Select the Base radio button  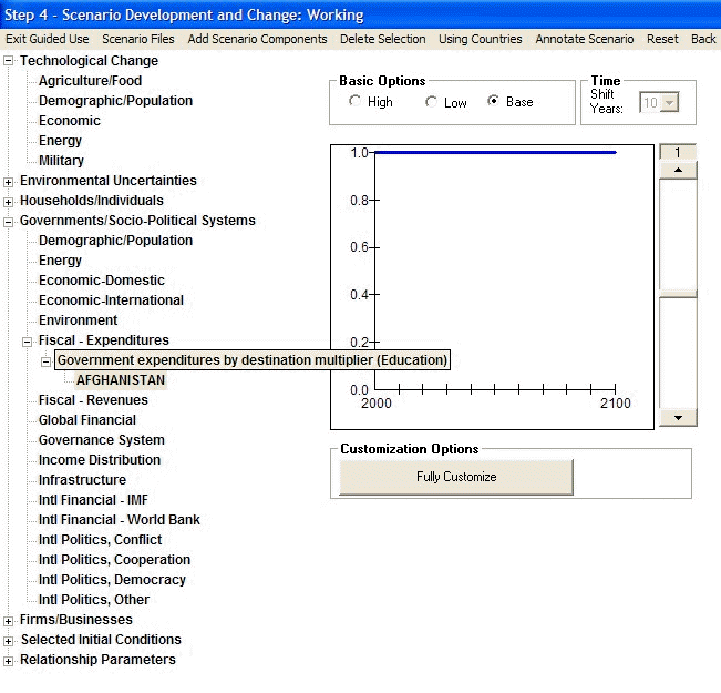pos(493,102)
